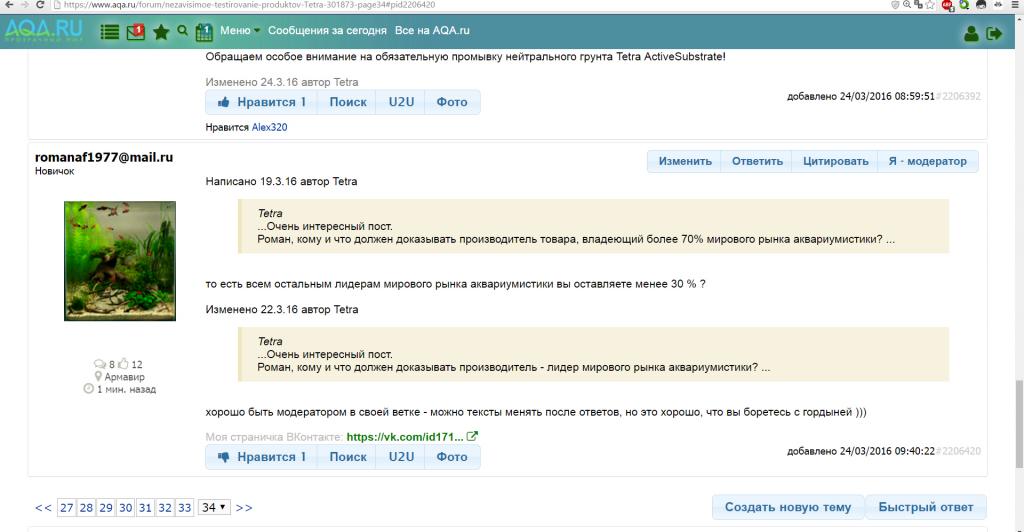Click U2U under romanaf1977 post
Image resolution: width=1024 pixels, height=532 pixels.
pyautogui.click(x=401, y=457)
